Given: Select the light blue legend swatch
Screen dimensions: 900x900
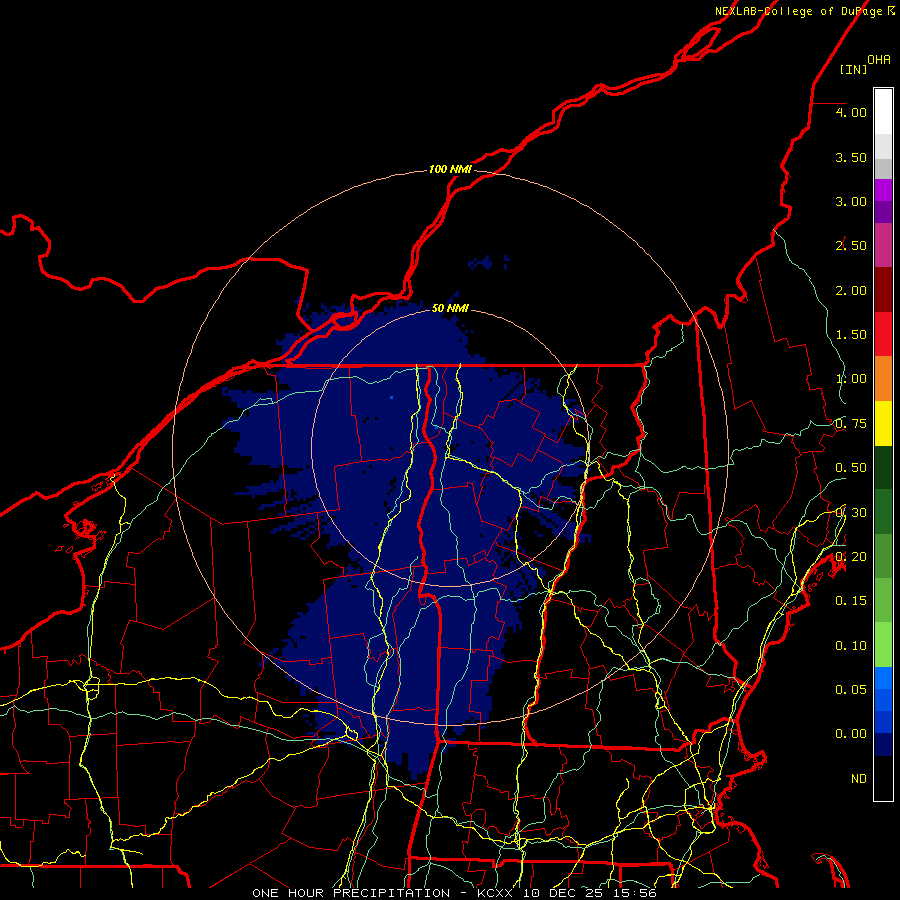Looking at the screenshot, I should [883, 678].
